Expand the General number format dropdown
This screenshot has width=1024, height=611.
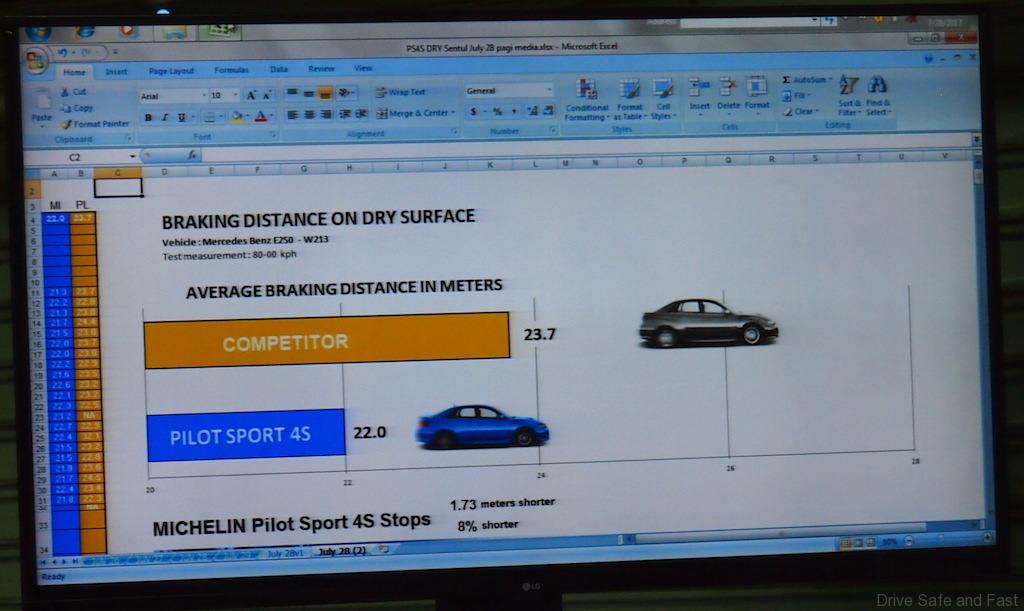(548, 91)
